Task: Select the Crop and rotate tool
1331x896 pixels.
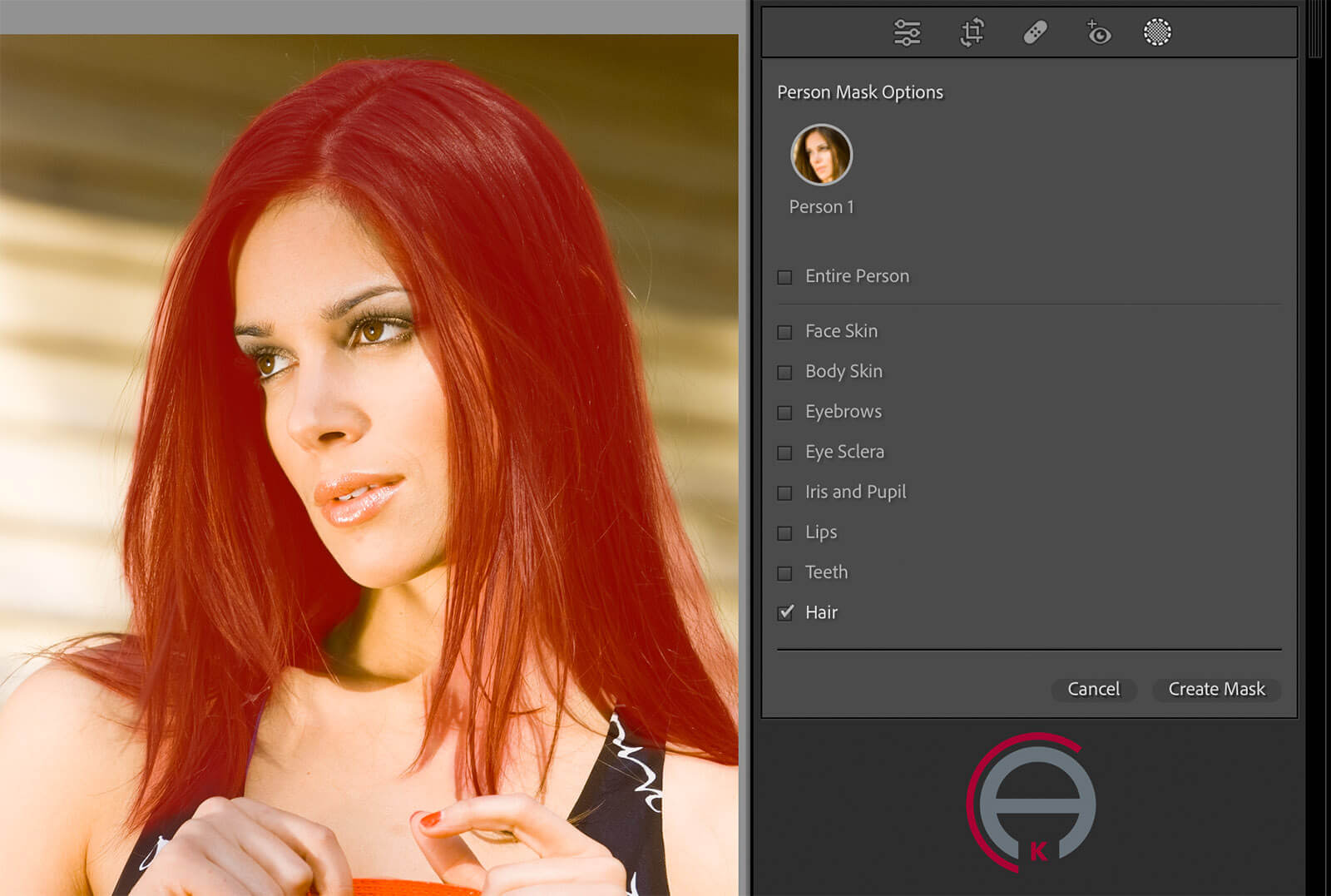Action: tap(972, 33)
